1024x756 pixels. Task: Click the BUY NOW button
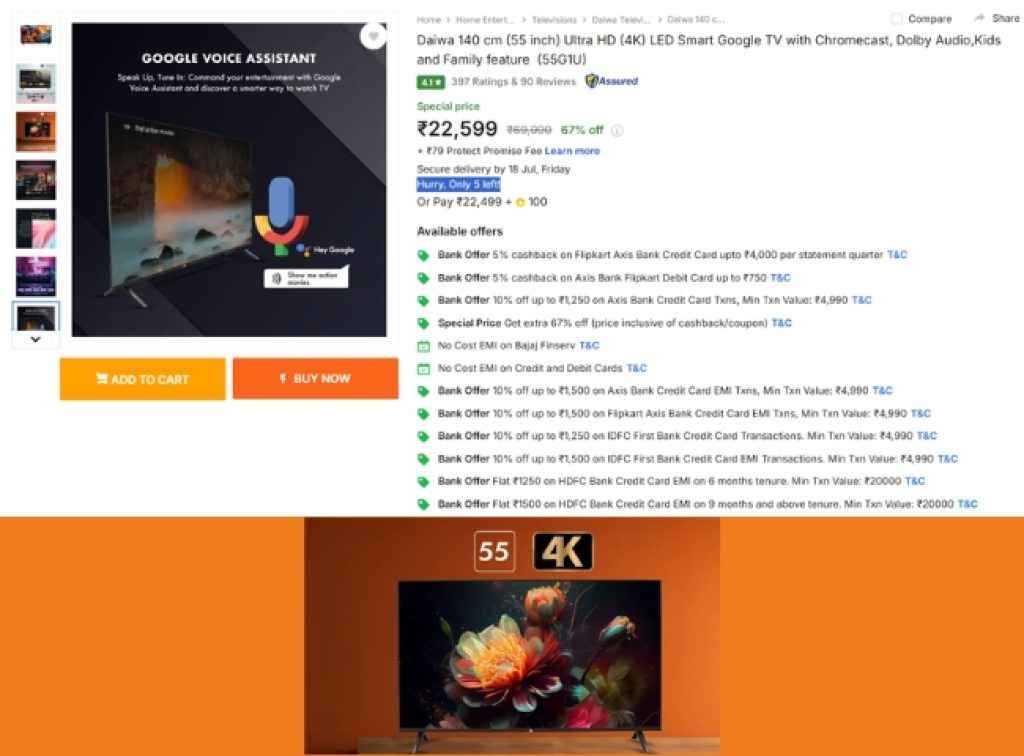[315, 378]
